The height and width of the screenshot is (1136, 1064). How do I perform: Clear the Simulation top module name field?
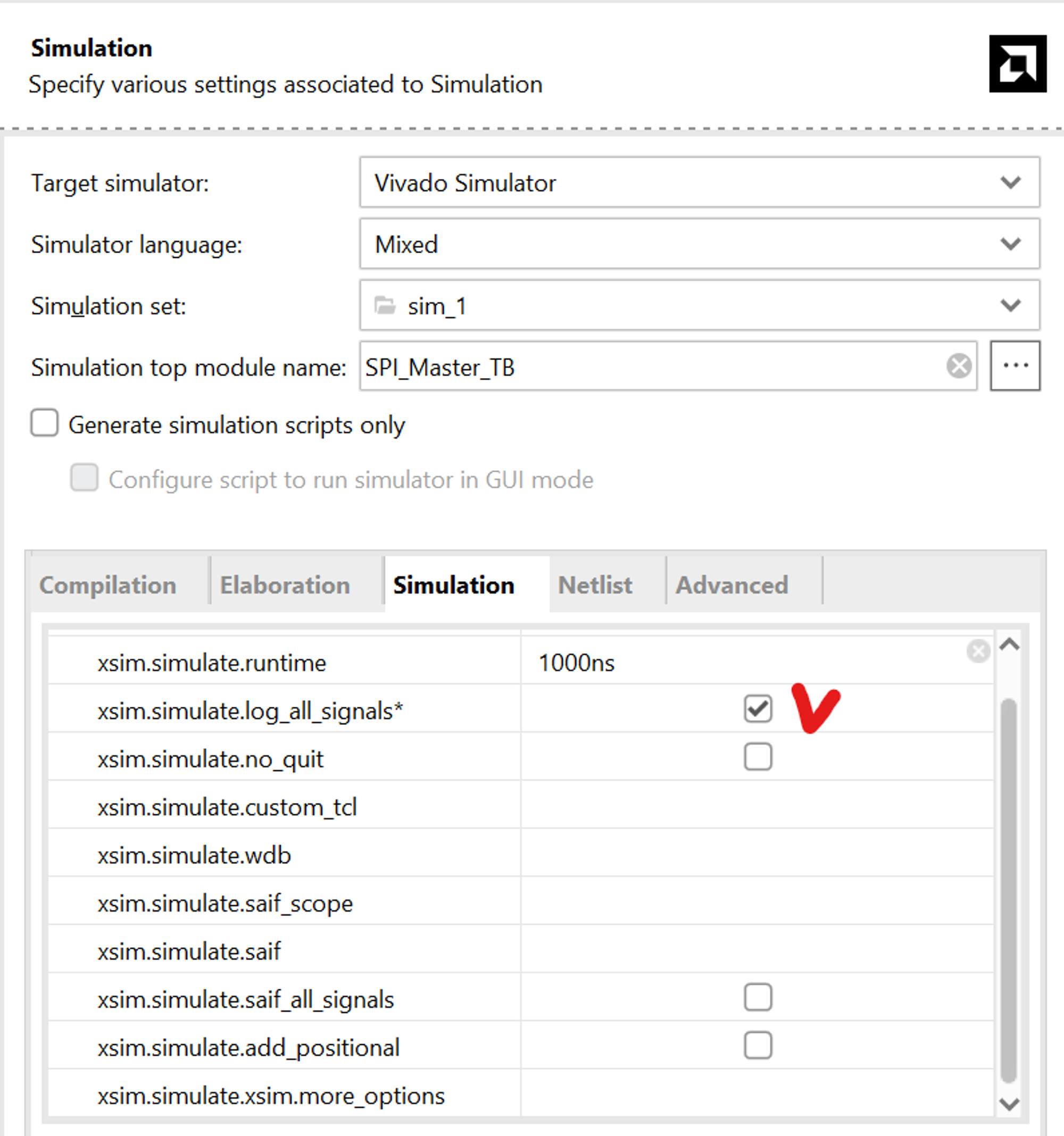click(958, 366)
